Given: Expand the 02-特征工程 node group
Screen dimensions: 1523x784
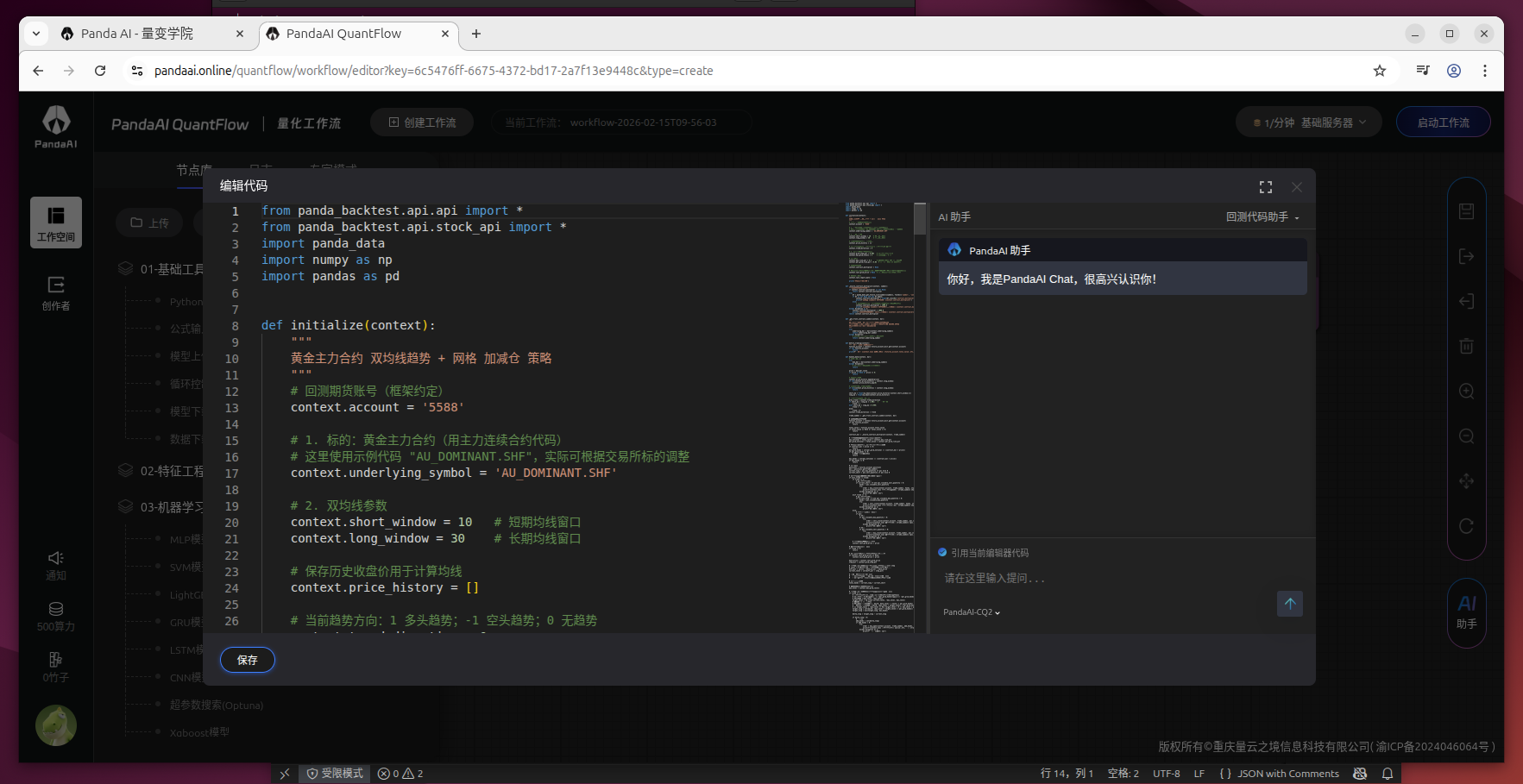Looking at the screenshot, I should coord(161,471).
